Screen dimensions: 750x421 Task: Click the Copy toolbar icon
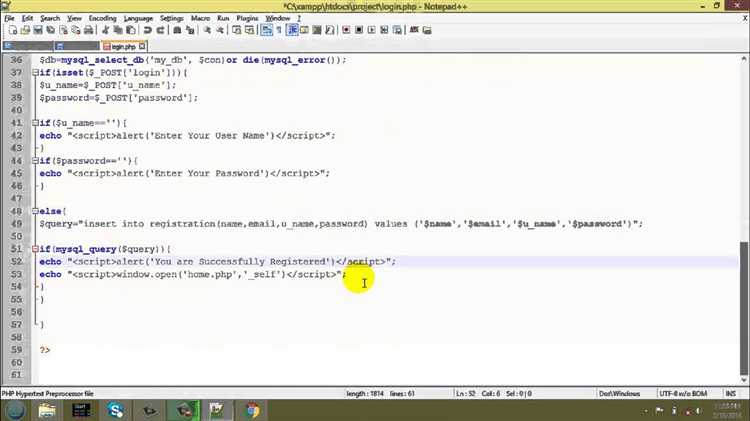[x=118, y=30]
